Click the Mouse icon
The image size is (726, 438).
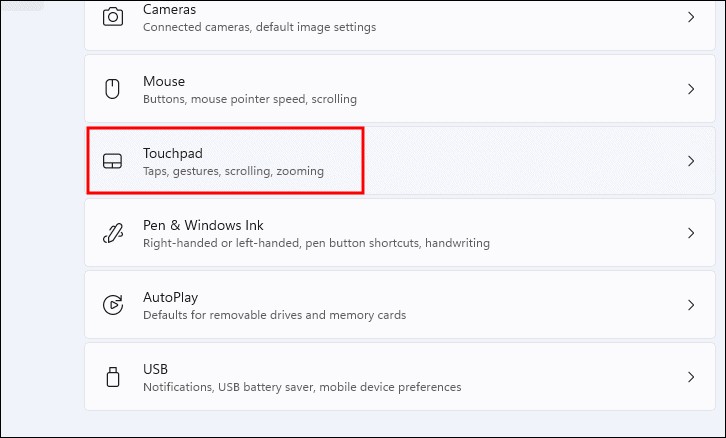113,89
